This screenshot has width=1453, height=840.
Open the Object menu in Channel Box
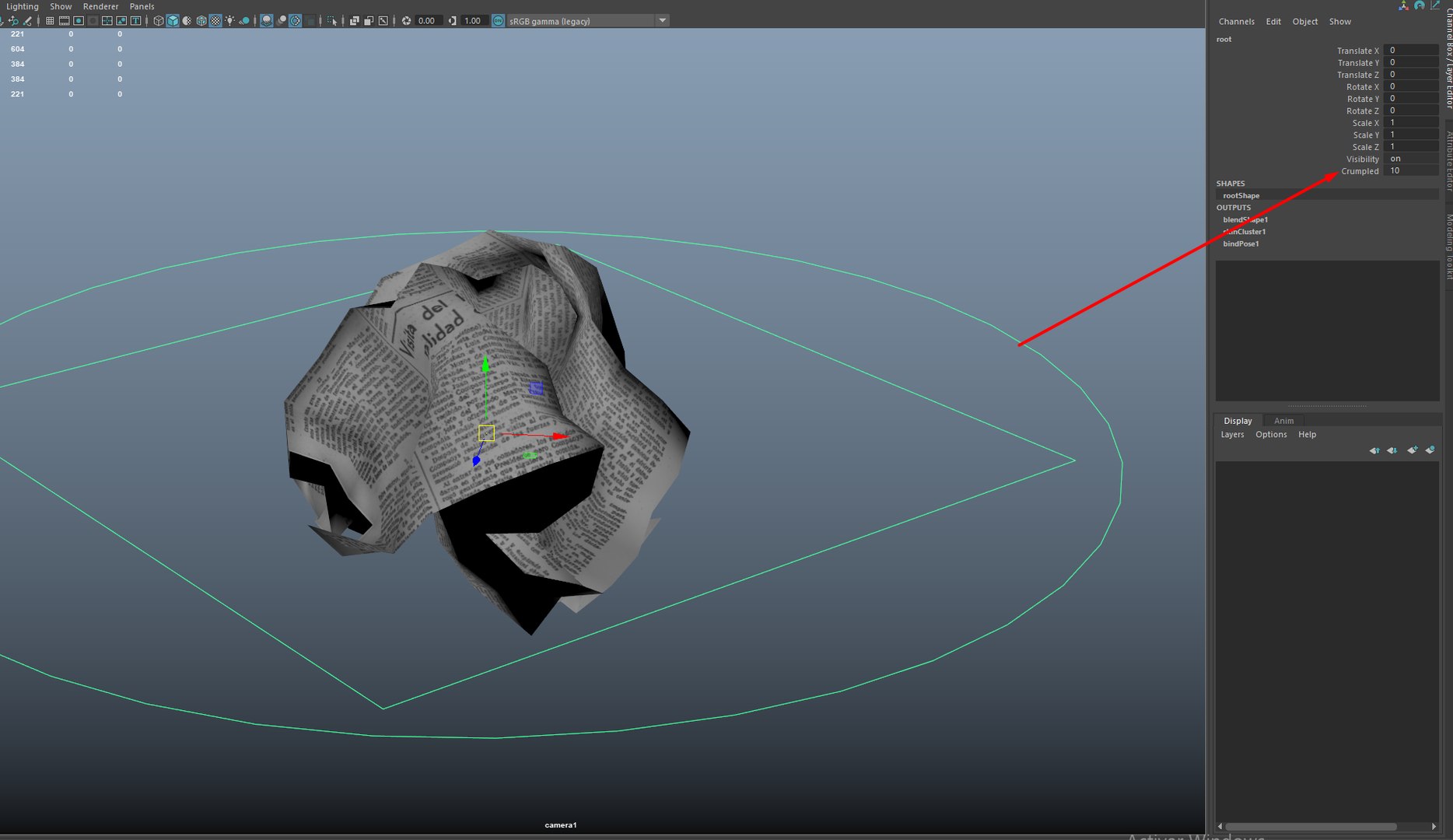(1304, 22)
